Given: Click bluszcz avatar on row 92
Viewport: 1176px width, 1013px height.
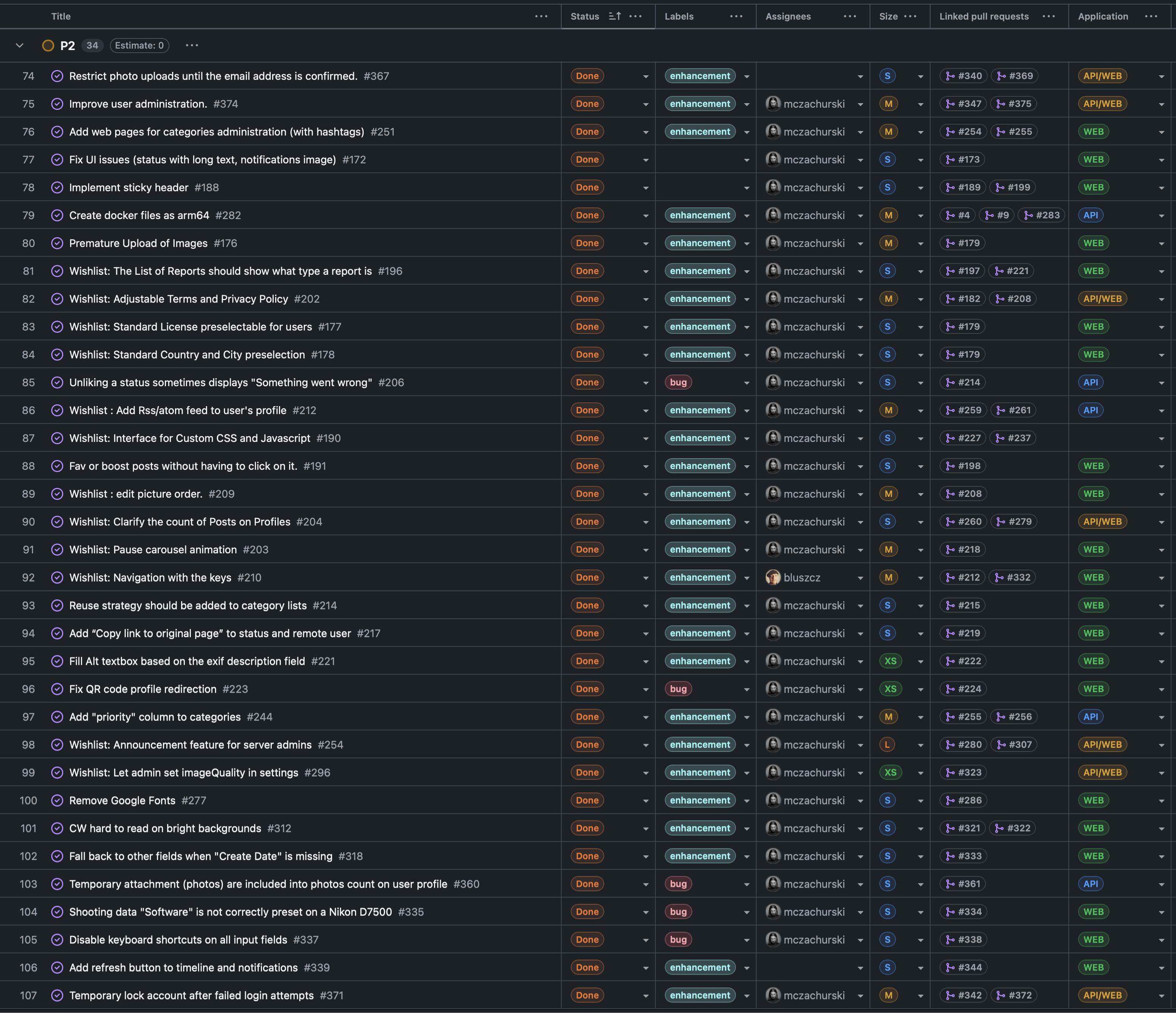Looking at the screenshot, I should point(772,578).
